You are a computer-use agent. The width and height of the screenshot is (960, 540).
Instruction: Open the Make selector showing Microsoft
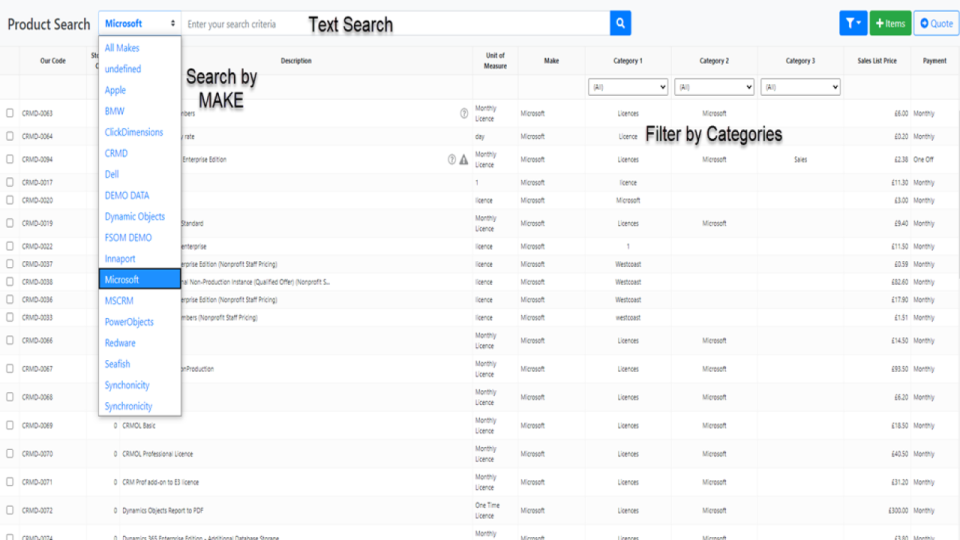tap(140, 23)
